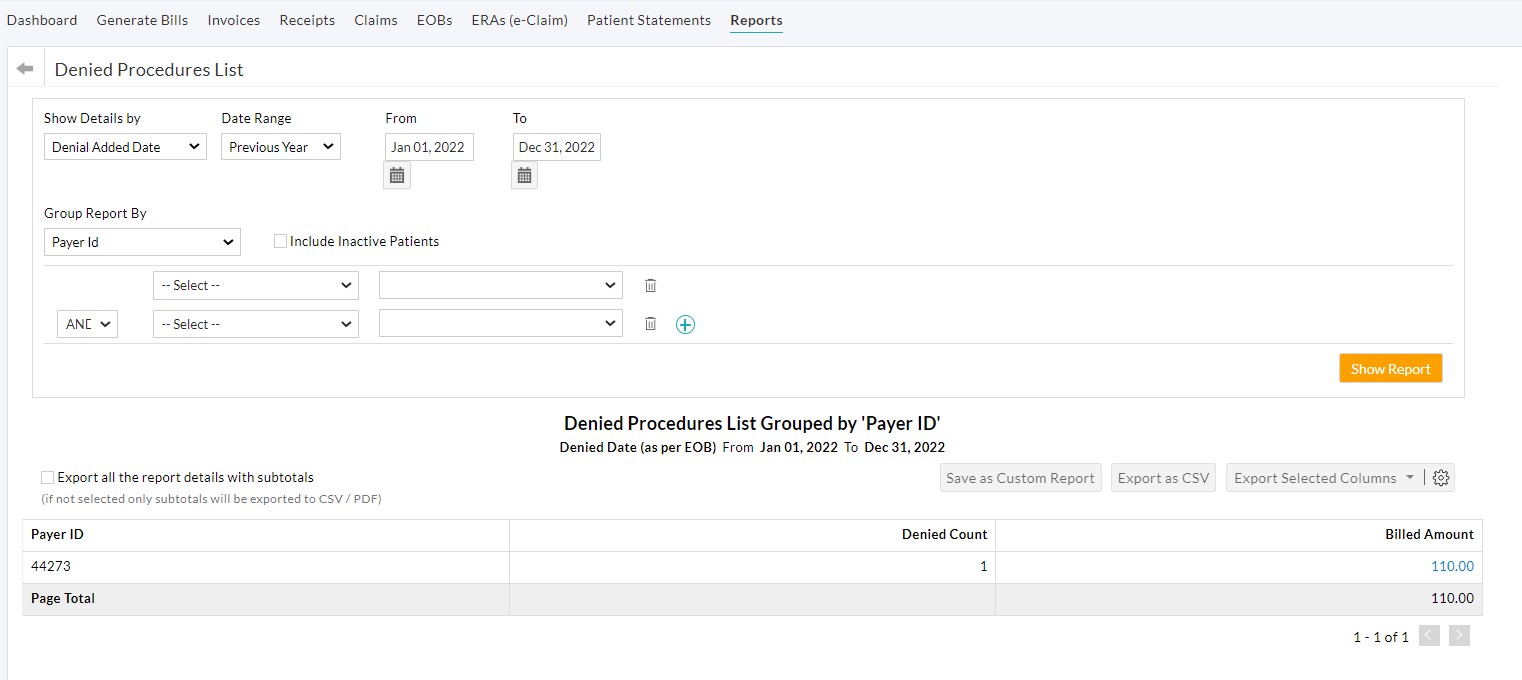The image size is (1522, 680).
Task: Enable Include Inactive Patients checkbox
Action: [x=281, y=241]
